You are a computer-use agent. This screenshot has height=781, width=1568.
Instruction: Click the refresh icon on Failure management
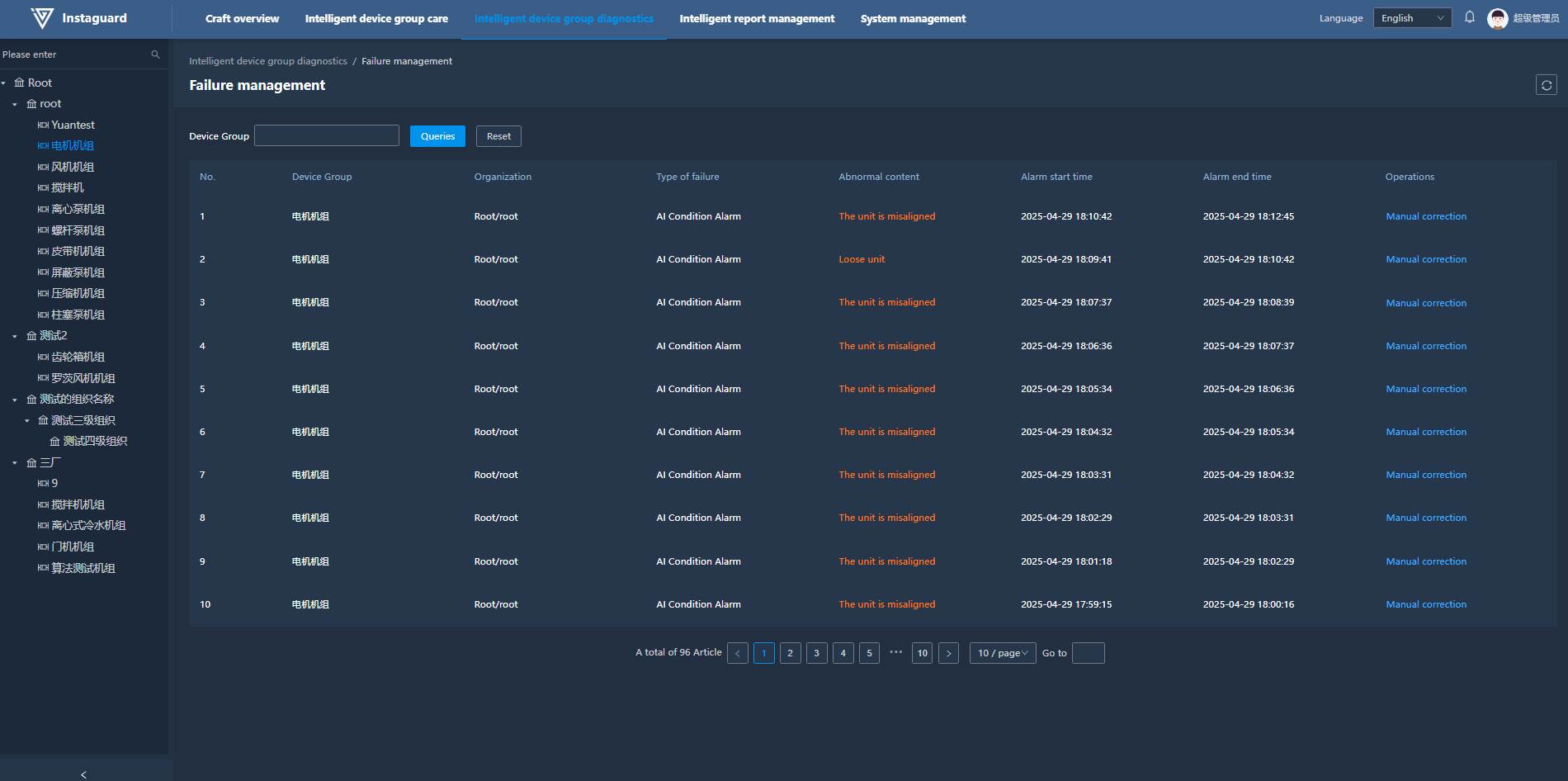[1546, 85]
